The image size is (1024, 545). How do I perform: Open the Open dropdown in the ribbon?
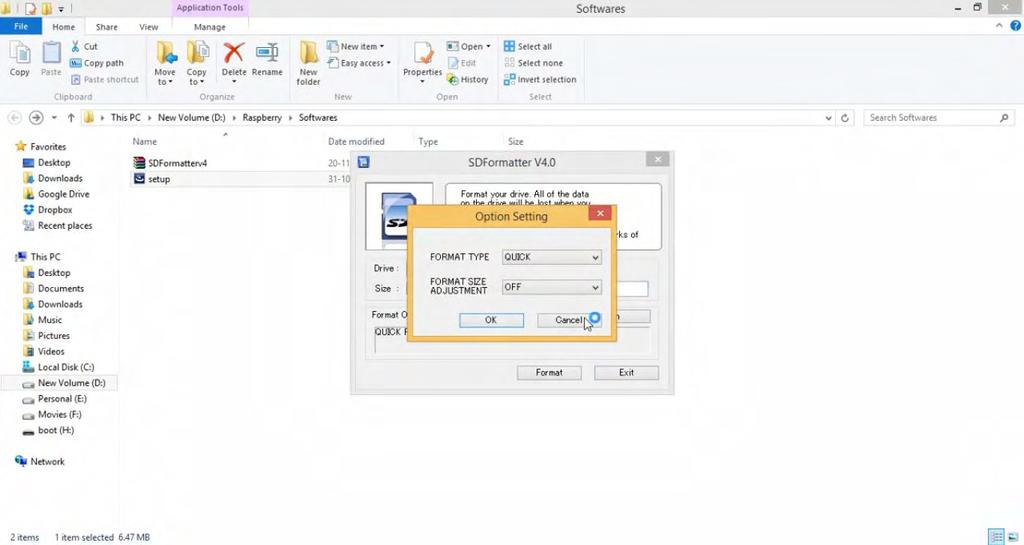[x=468, y=46]
